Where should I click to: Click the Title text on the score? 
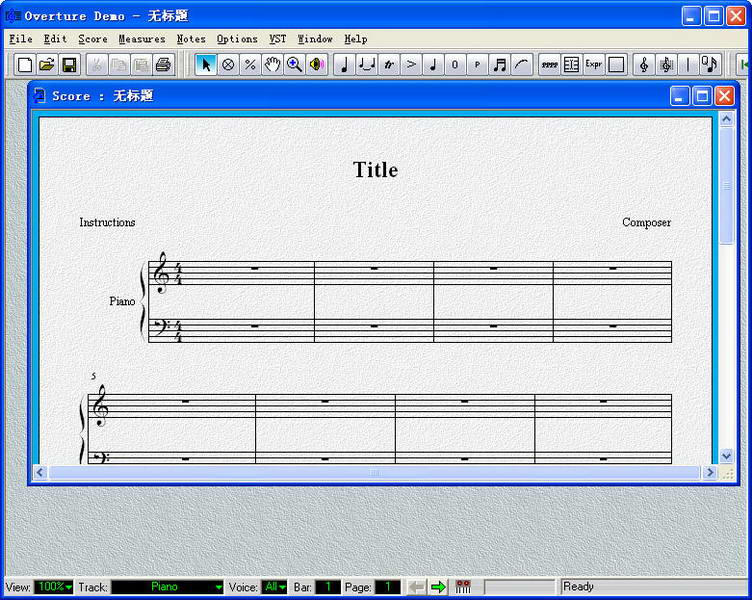pos(375,170)
